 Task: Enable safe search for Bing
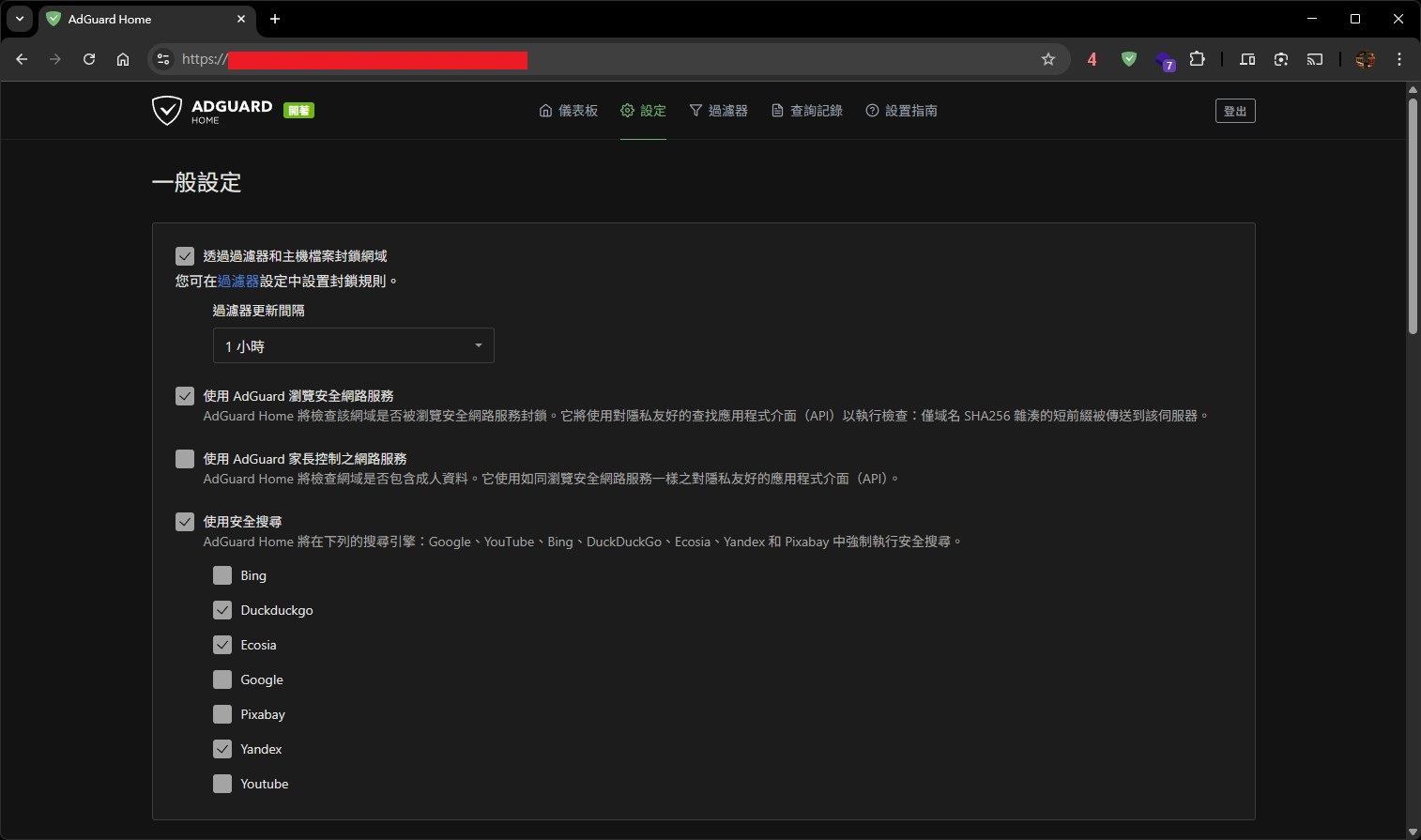(x=222, y=574)
